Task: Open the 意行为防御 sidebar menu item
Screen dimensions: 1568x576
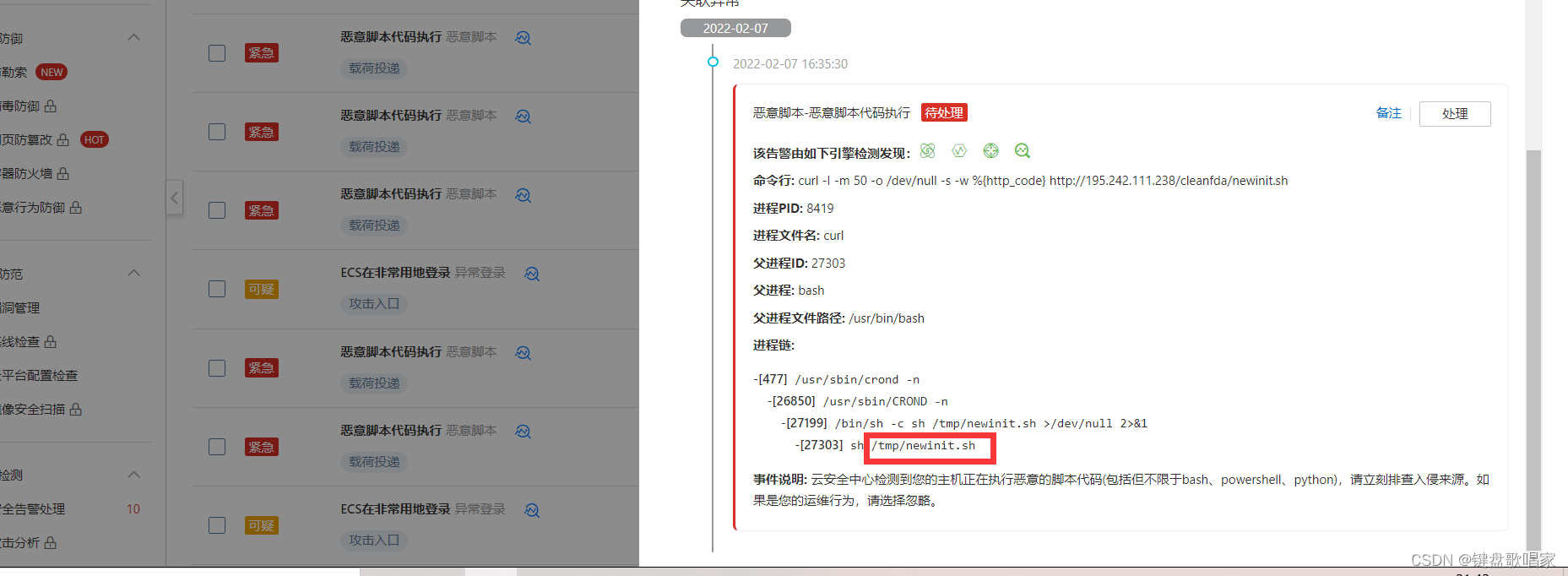Action: click(33, 207)
